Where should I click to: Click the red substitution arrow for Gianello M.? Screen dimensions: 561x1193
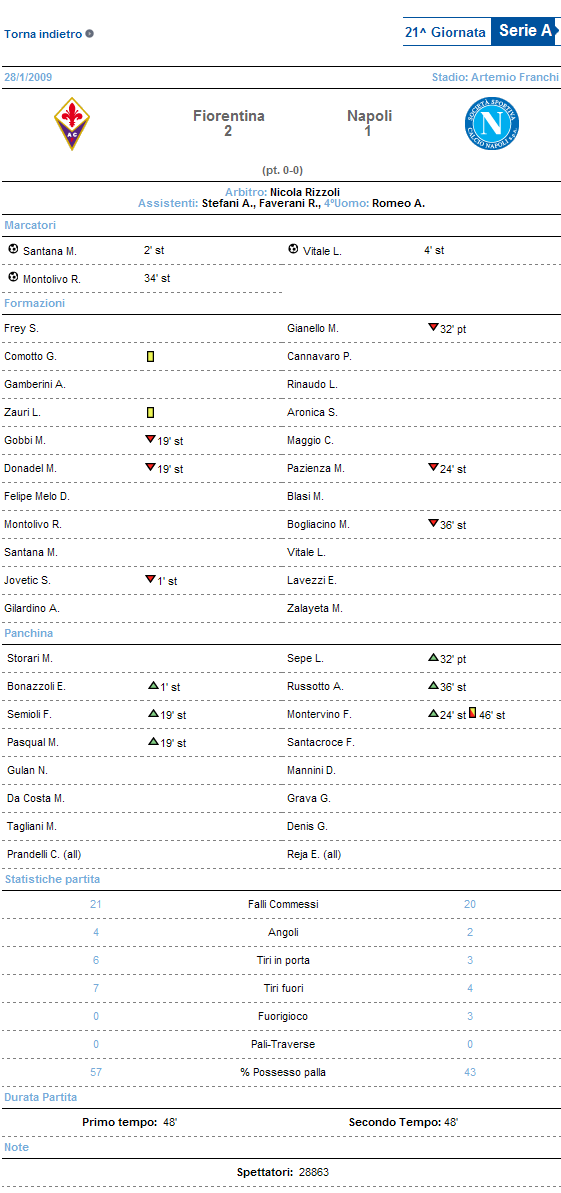coord(433,327)
